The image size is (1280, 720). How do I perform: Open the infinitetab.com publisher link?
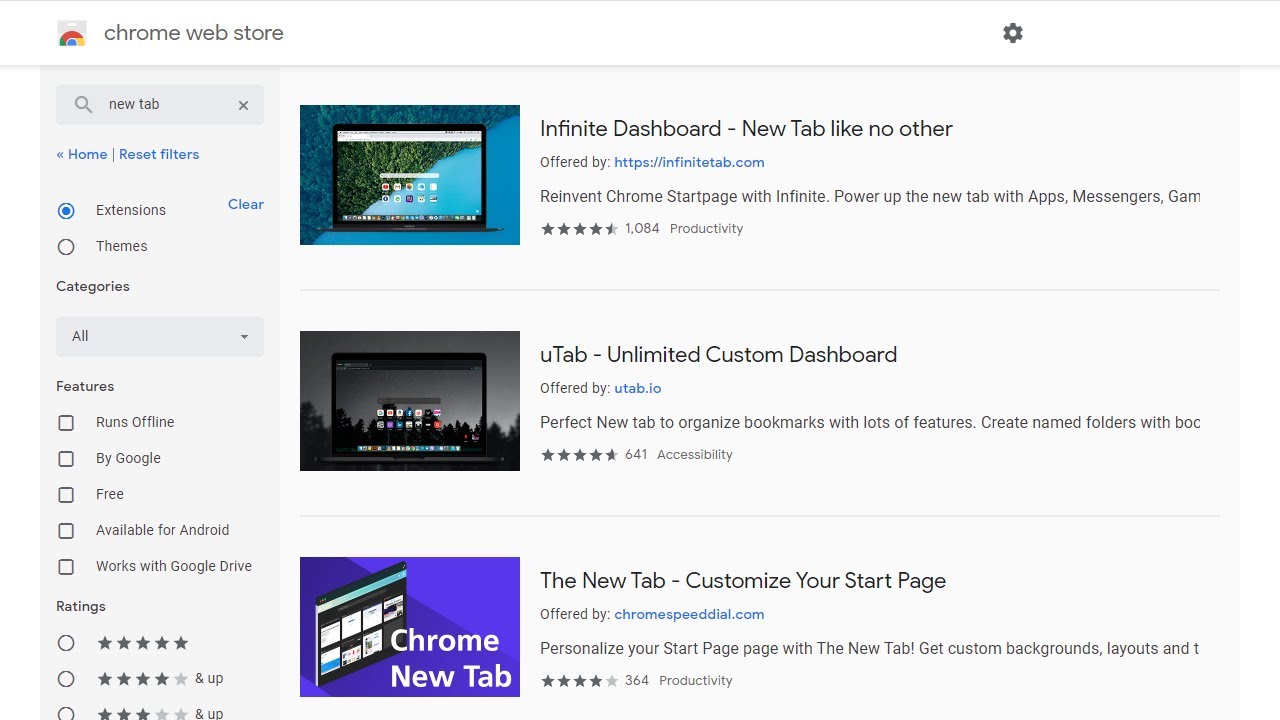click(x=689, y=162)
